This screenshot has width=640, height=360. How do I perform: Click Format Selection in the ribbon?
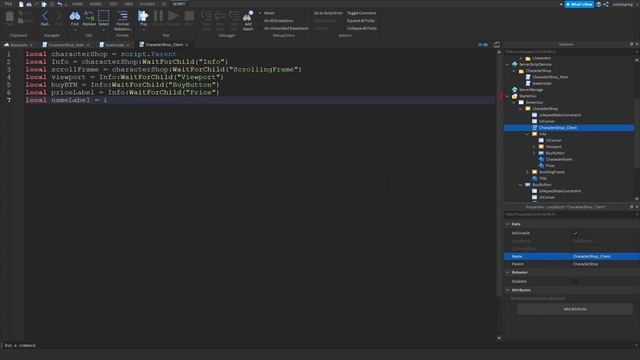click(x=122, y=20)
